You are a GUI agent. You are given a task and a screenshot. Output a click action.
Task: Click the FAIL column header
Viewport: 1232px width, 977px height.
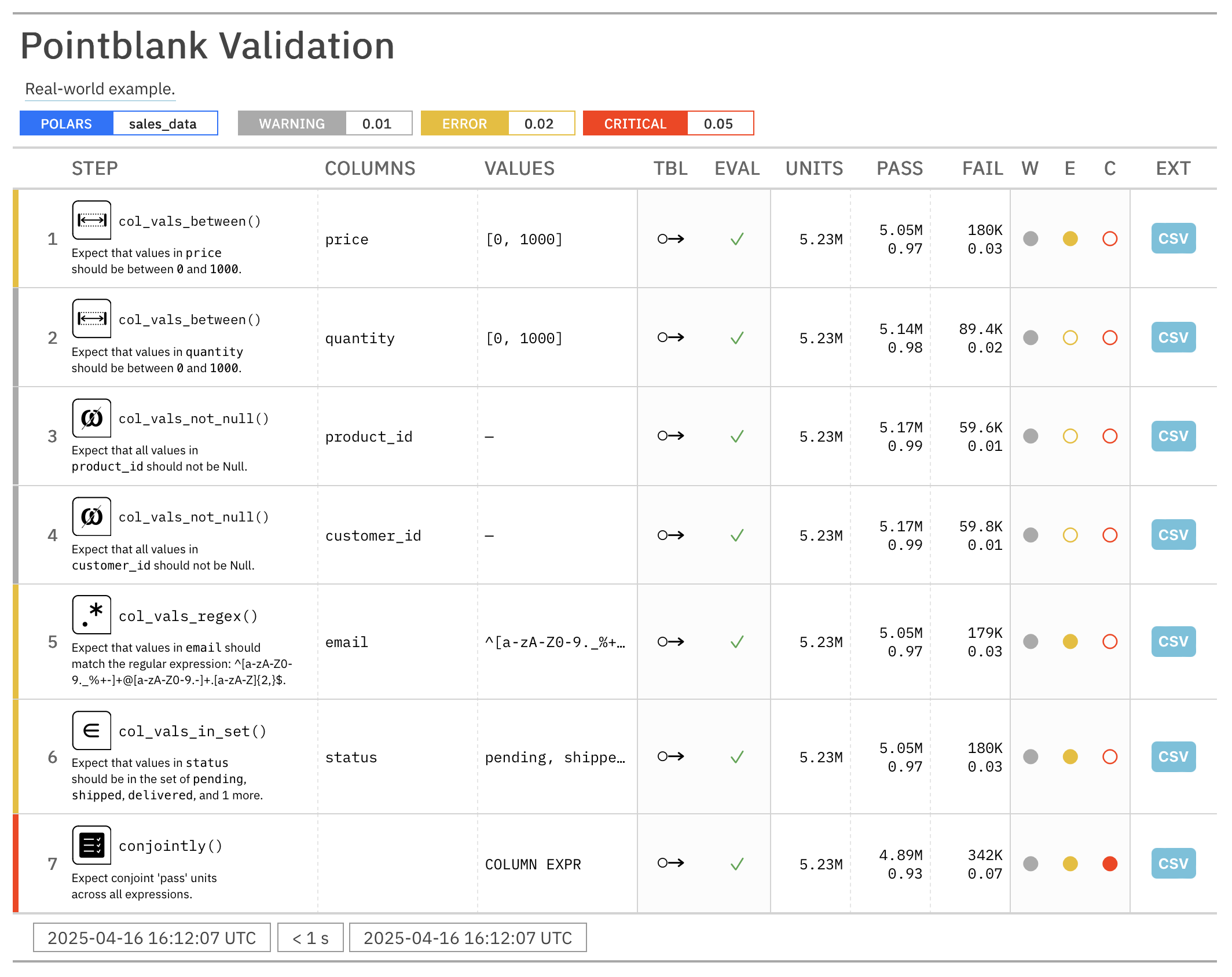(982, 168)
